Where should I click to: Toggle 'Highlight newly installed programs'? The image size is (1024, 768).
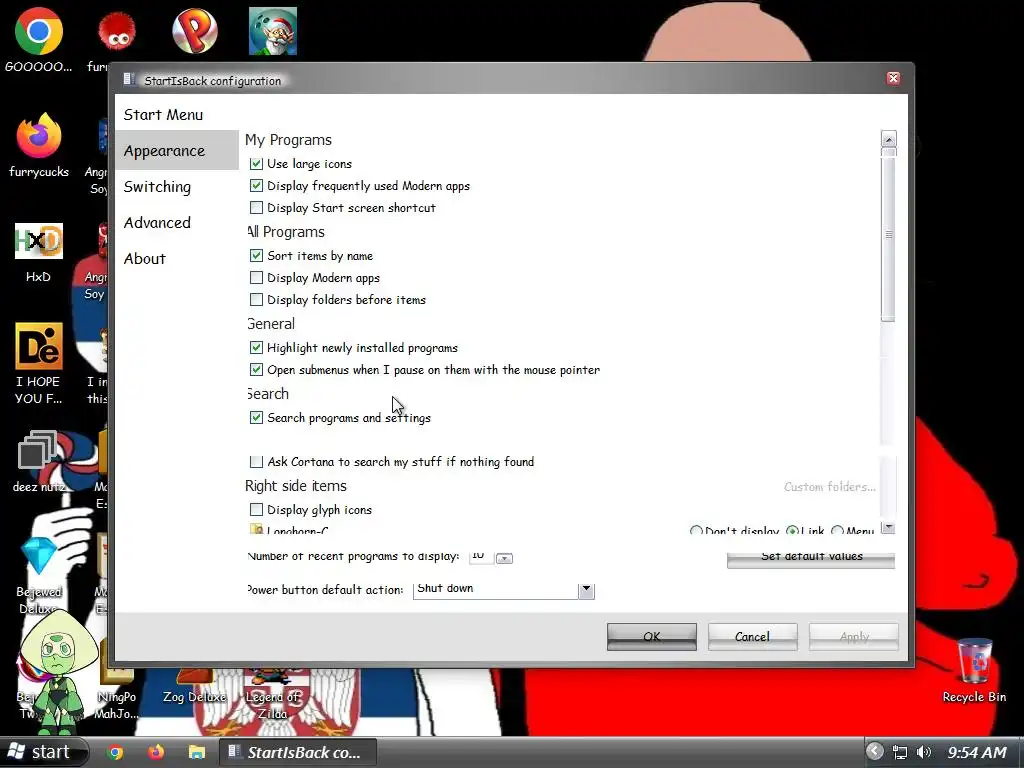click(x=257, y=347)
